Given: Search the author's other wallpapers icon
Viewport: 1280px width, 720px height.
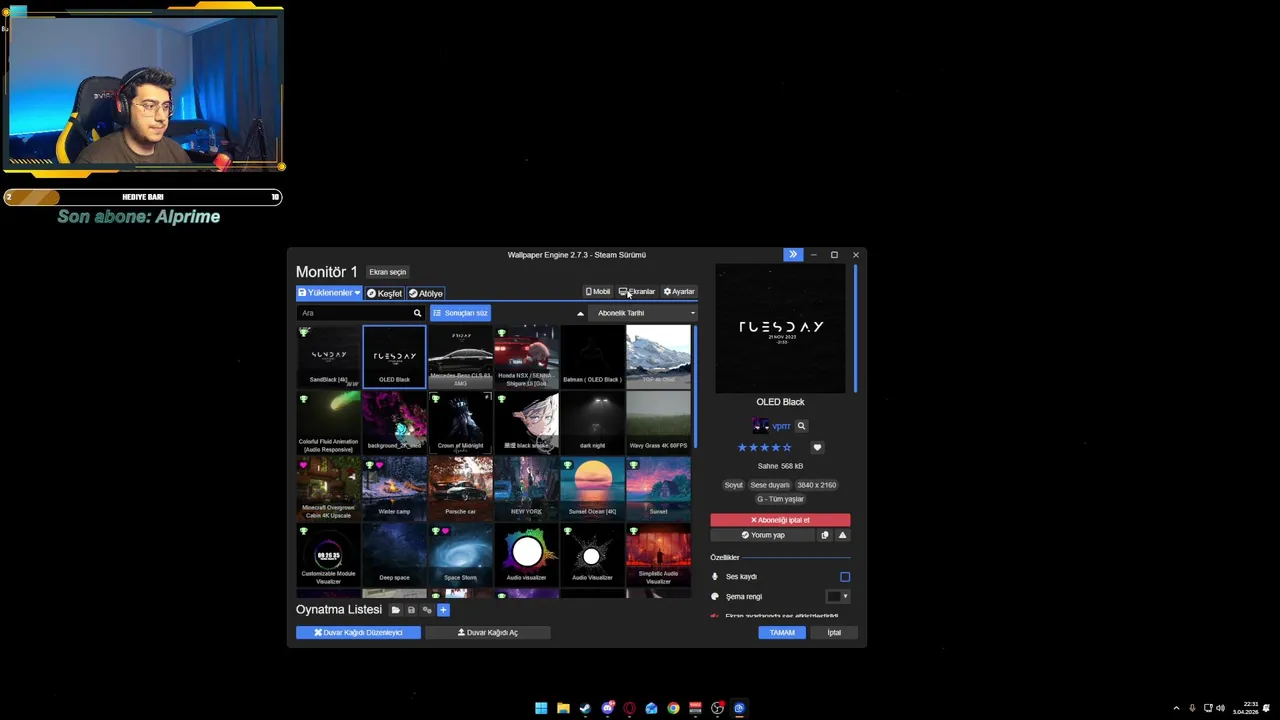Looking at the screenshot, I should pyautogui.click(x=801, y=426).
